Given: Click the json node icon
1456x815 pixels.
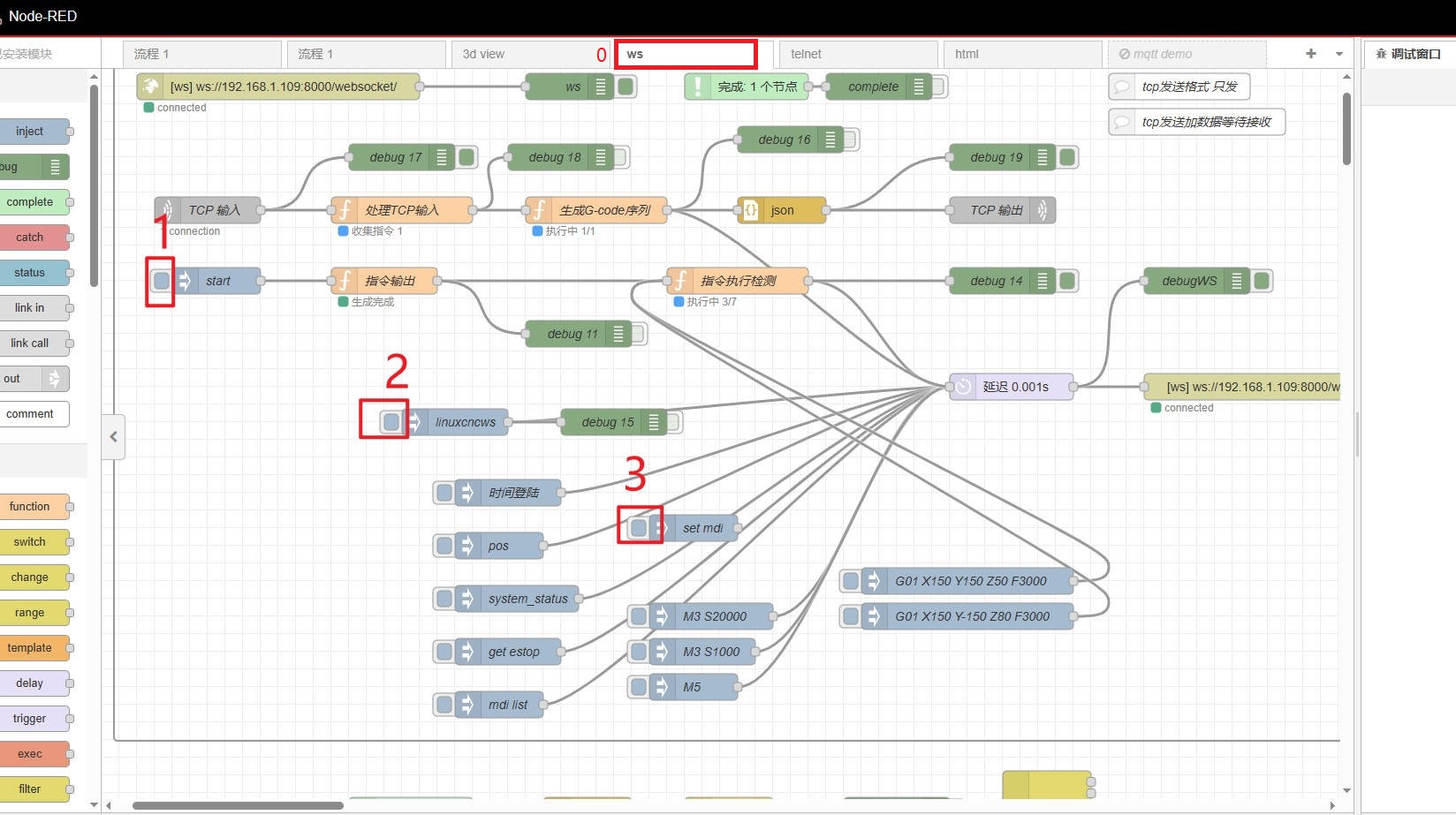Looking at the screenshot, I should click(x=750, y=210).
